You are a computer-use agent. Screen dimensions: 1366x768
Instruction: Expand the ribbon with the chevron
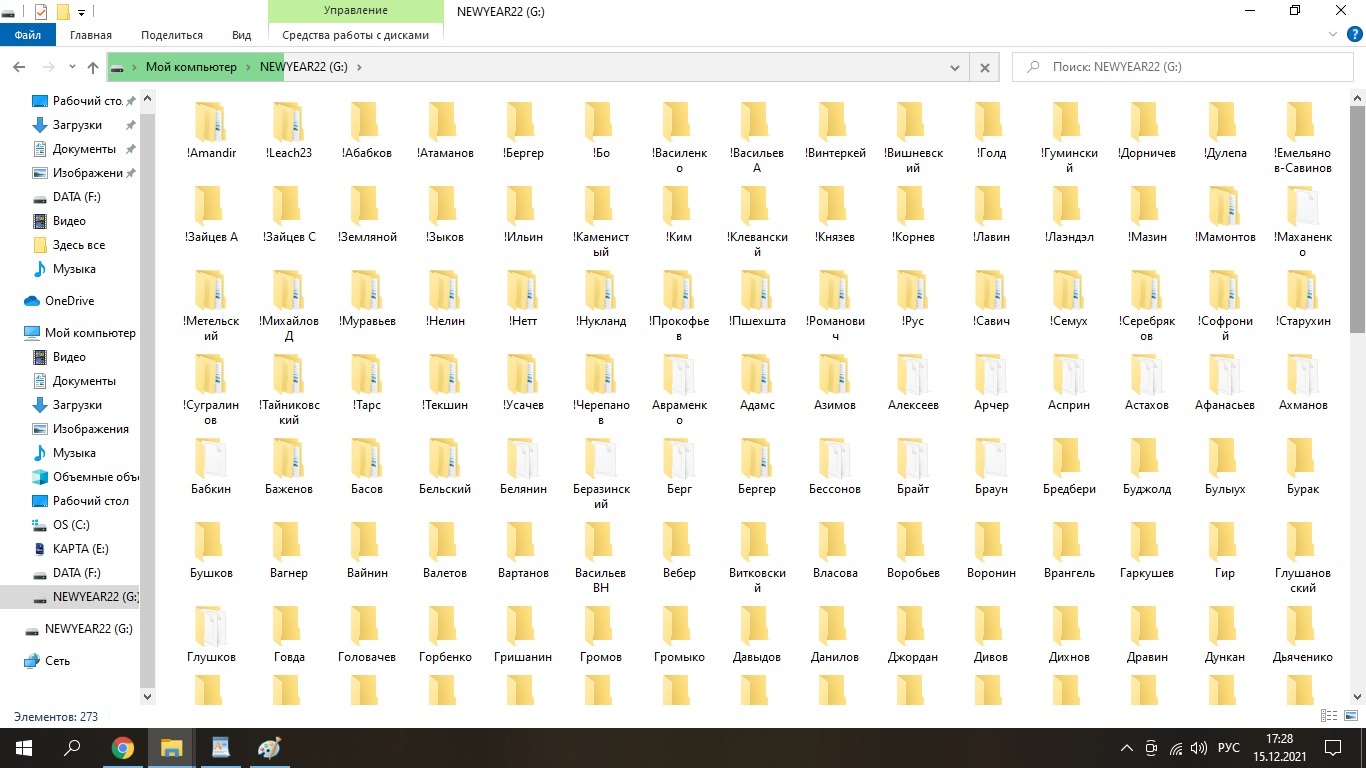1332,34
